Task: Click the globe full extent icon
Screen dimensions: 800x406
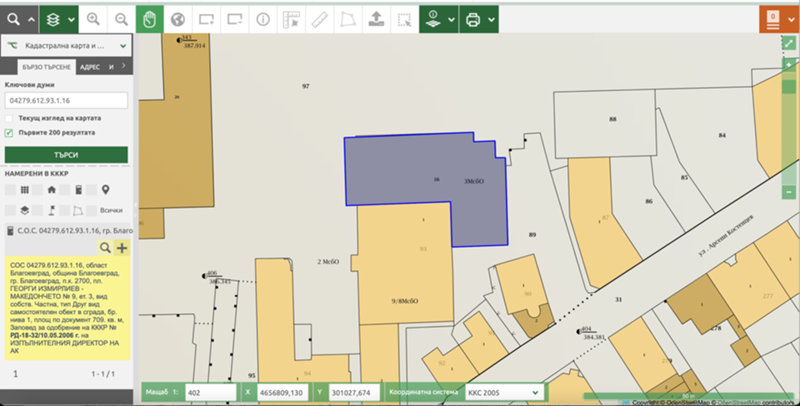Action: click(178, 19)
